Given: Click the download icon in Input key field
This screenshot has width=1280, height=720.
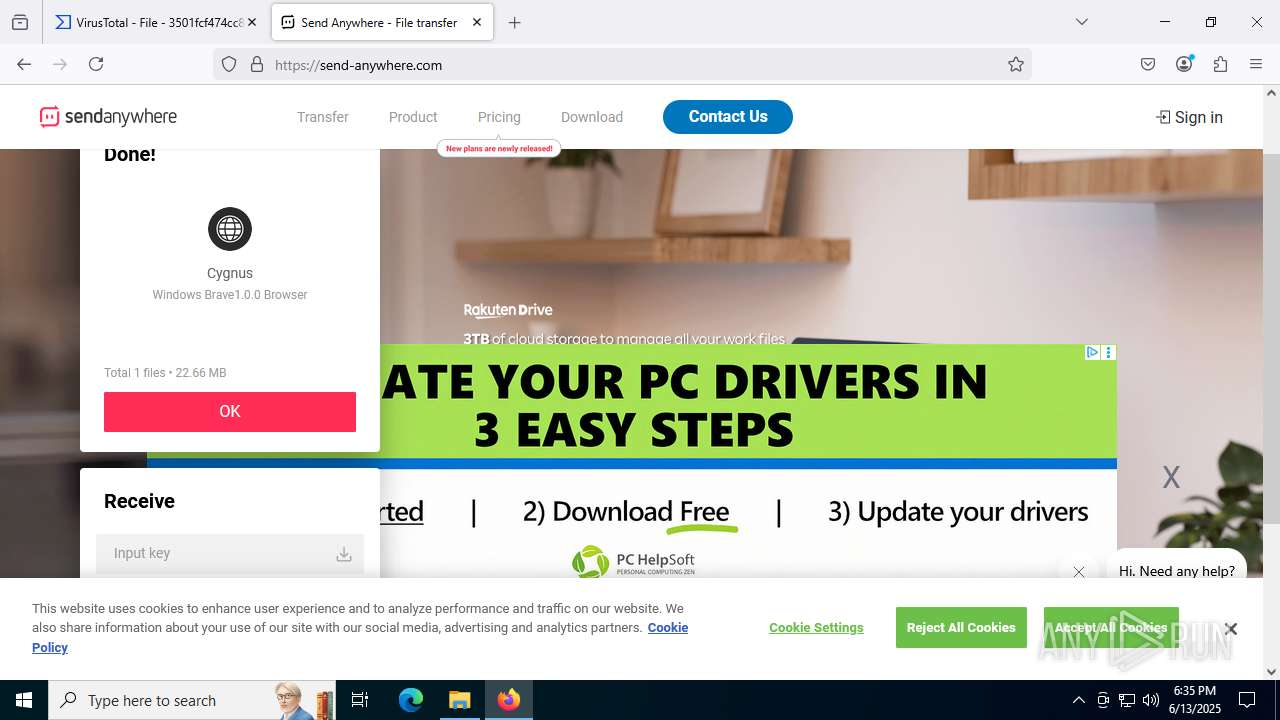Looking at the screenshot, I should pyautogui.click(x=343, y=553).
